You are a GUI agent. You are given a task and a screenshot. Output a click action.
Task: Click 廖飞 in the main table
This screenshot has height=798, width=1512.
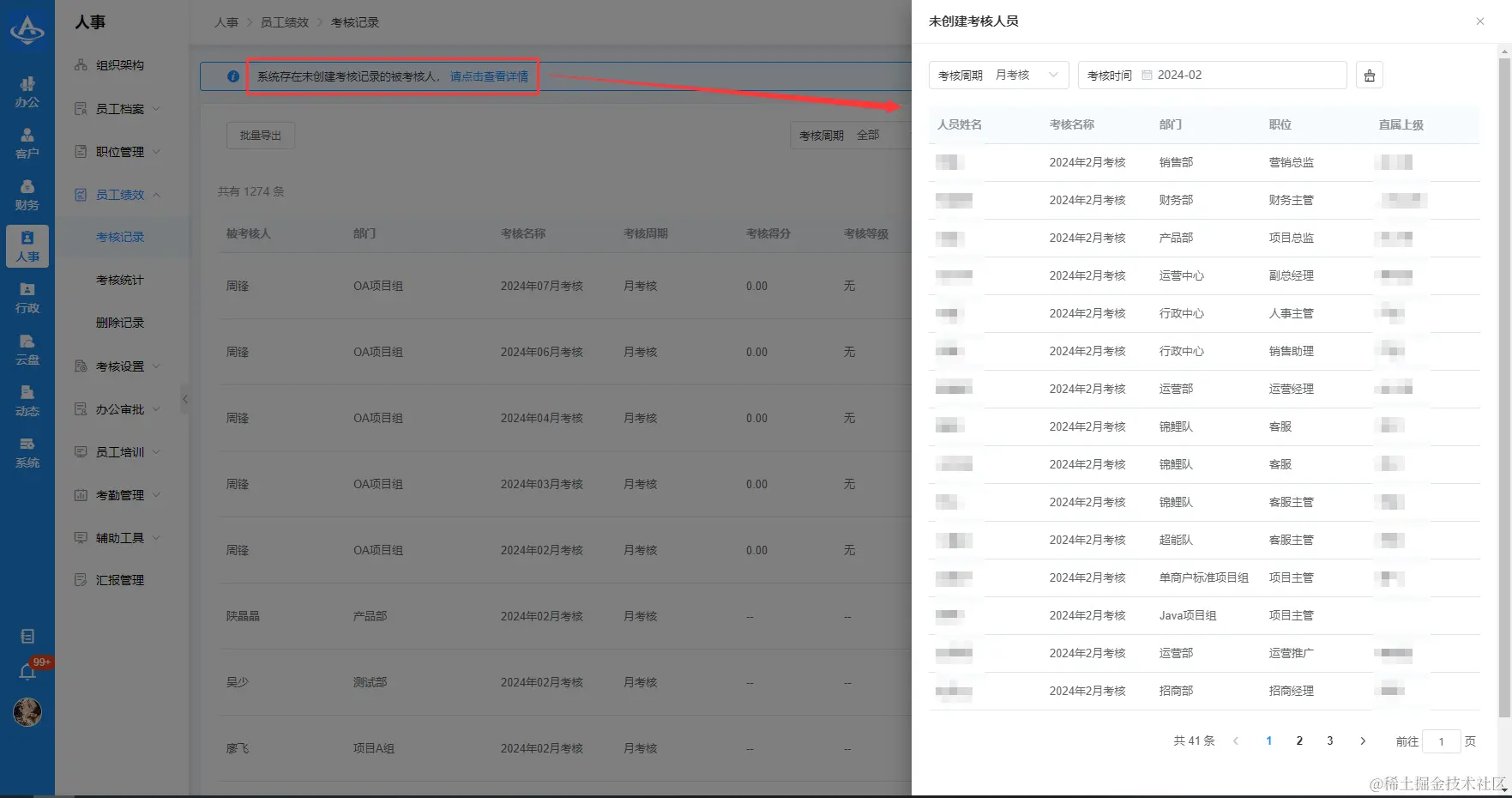pyautogui.click(x=238, y=748)
